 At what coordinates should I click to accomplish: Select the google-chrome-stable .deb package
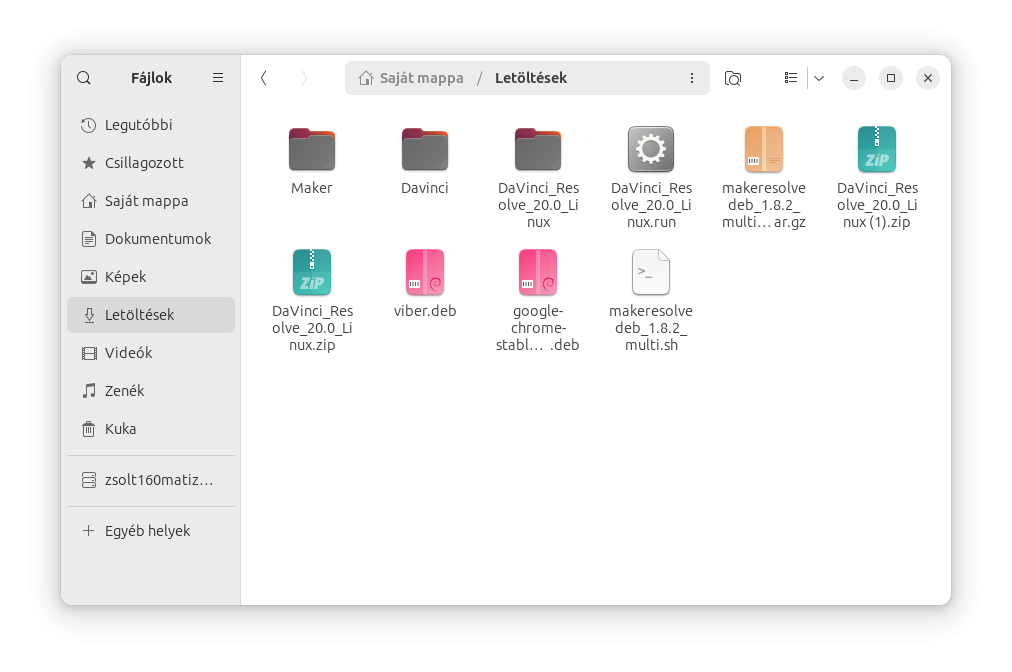pyautogui.click(x=538, y=273)
